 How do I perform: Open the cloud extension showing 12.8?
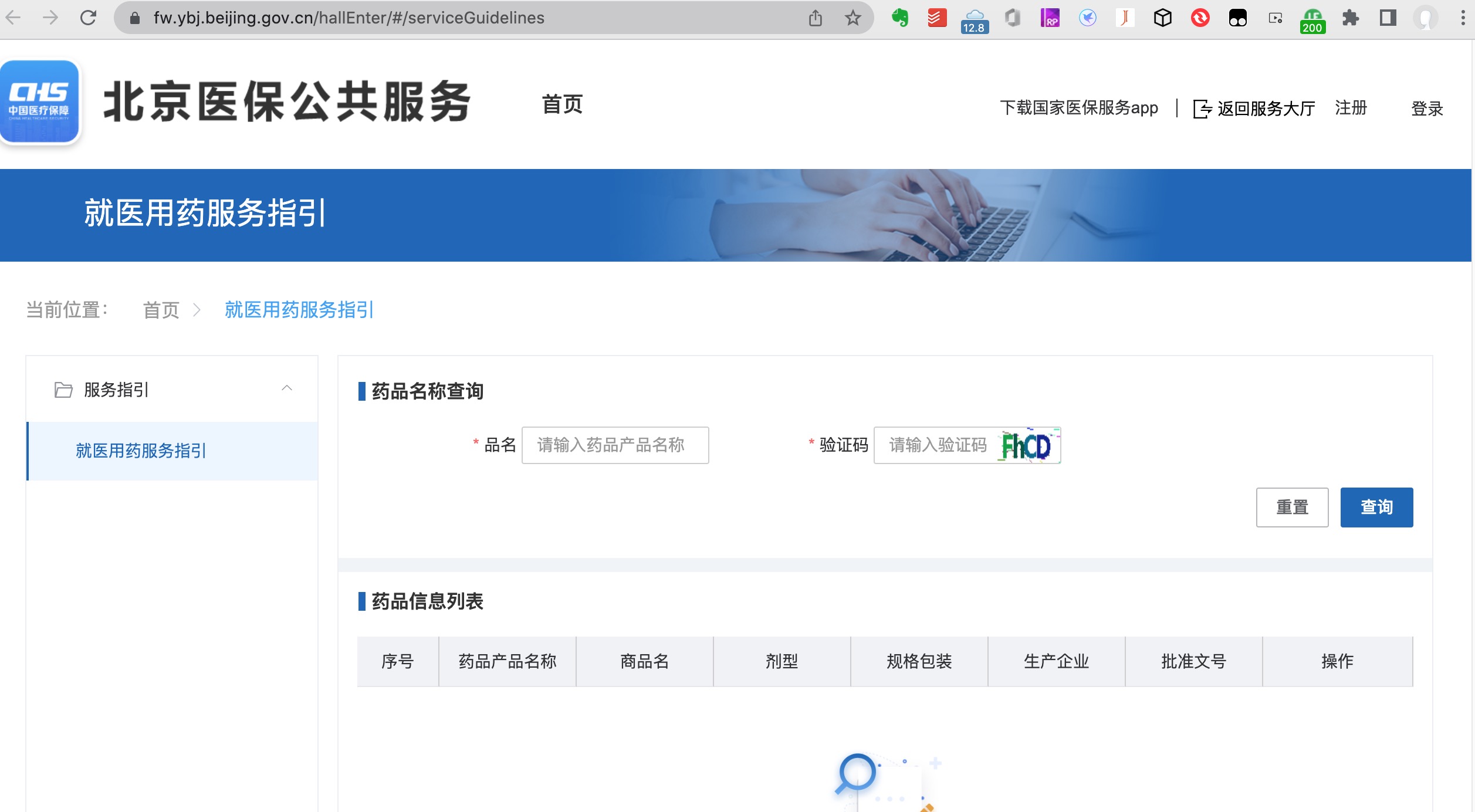tap(975, 21)
